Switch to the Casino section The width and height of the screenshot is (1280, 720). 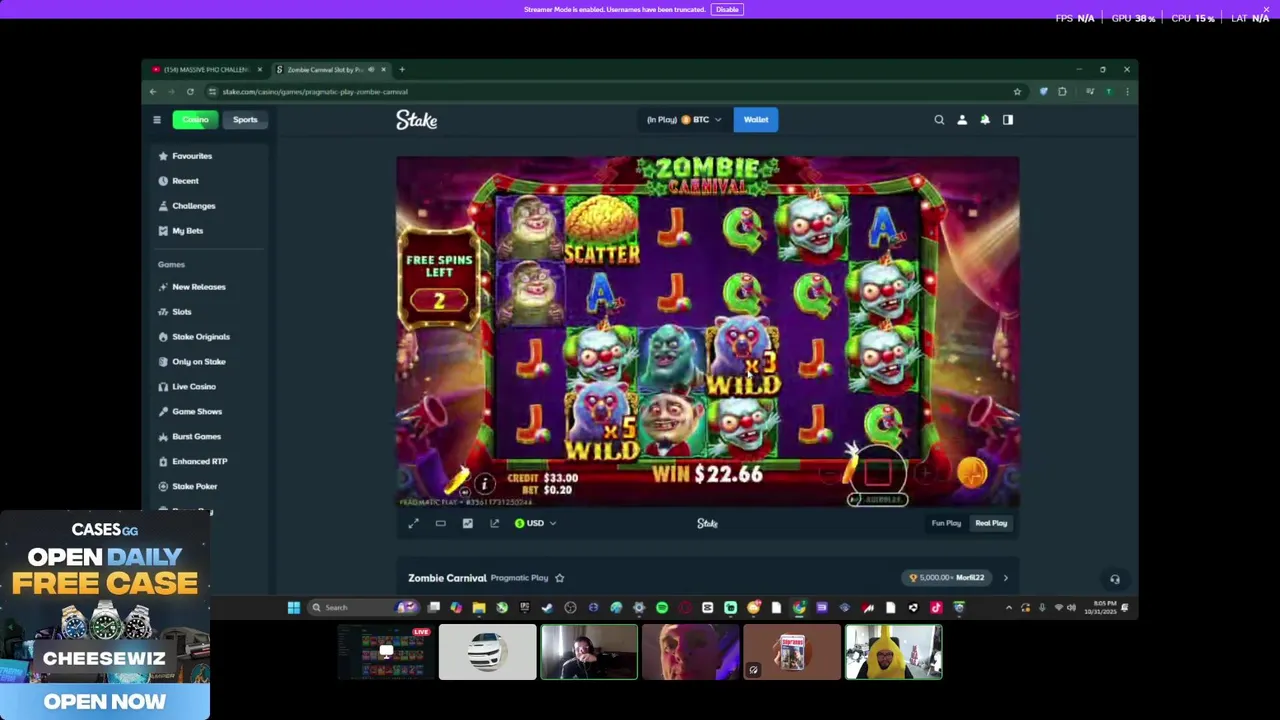tap(195, 120)
